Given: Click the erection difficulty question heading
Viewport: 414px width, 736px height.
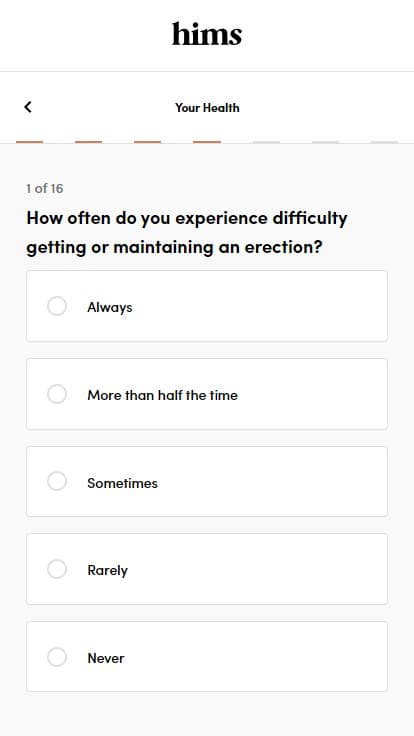Looking at the screenshot, I should [x=187, y=232].
